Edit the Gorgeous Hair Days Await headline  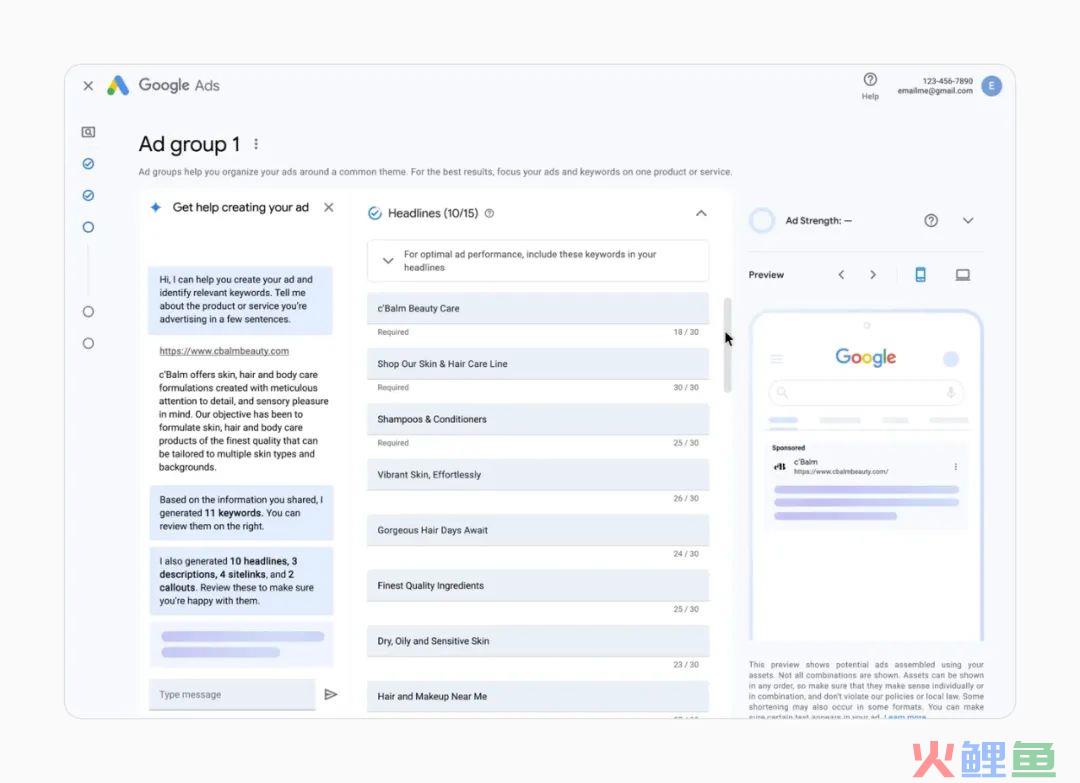click(538, 530)
